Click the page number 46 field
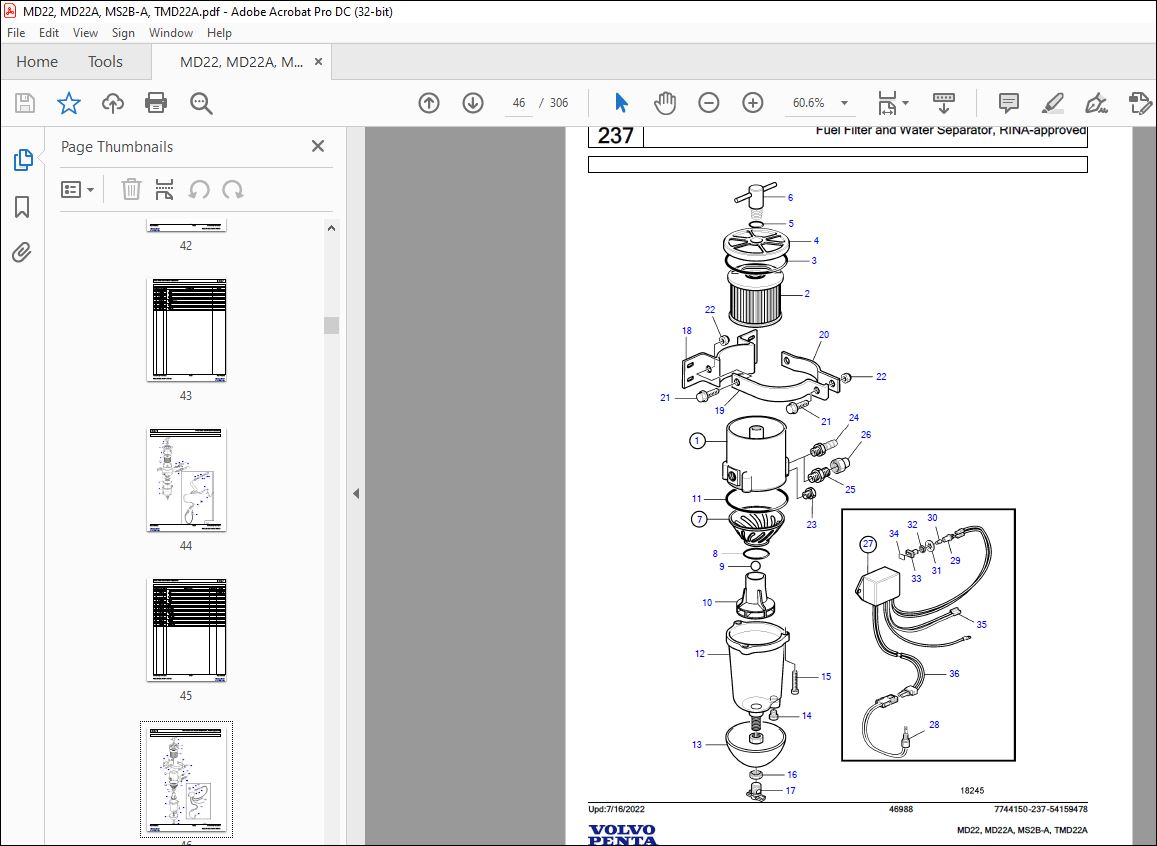Image resolution: width=1157 pixels, height=846 pixels. pos(519,103)
